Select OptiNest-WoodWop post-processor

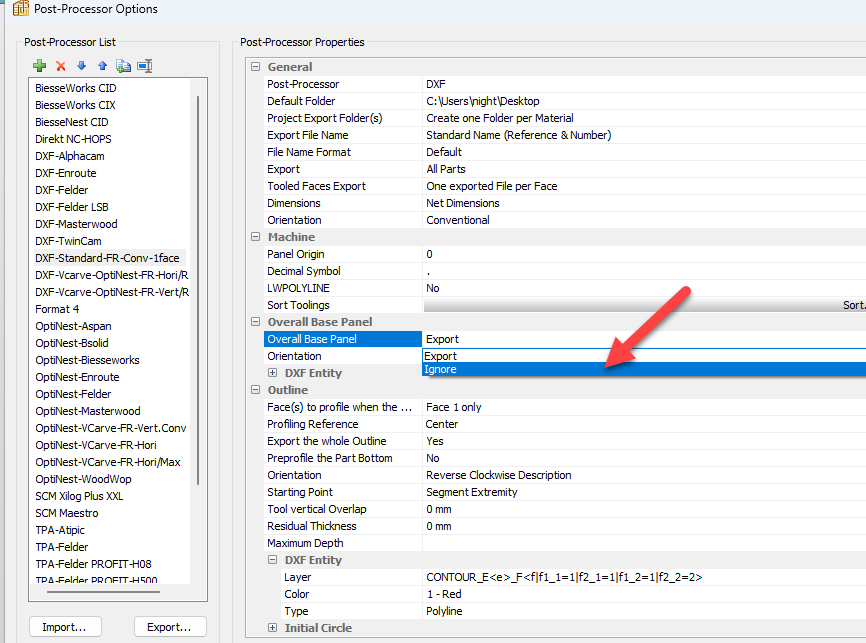coord(83,479)
